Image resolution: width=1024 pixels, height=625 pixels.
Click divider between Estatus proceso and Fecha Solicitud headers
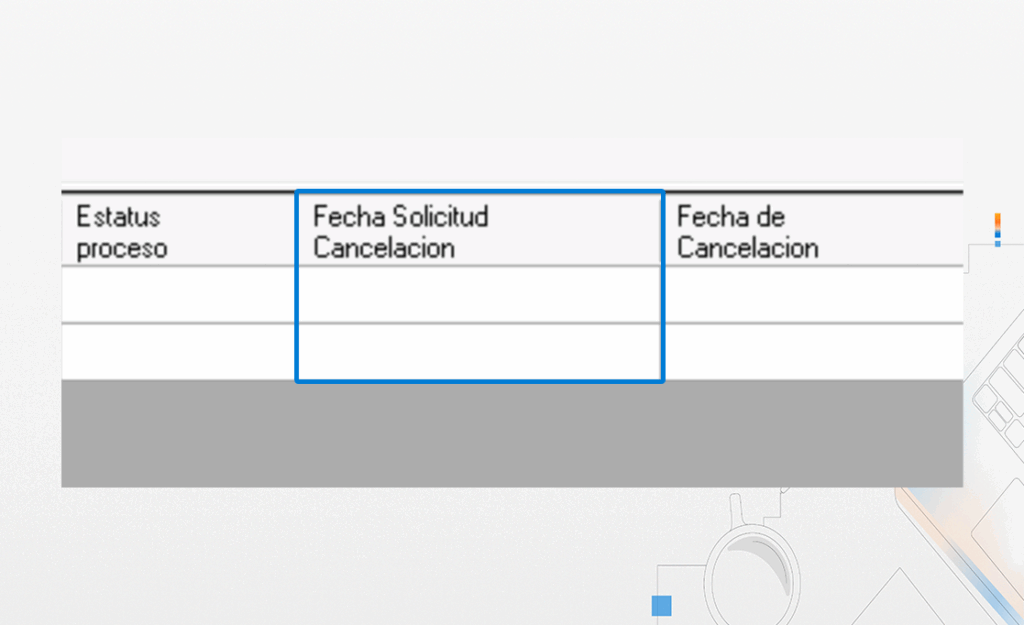point(296,231)
